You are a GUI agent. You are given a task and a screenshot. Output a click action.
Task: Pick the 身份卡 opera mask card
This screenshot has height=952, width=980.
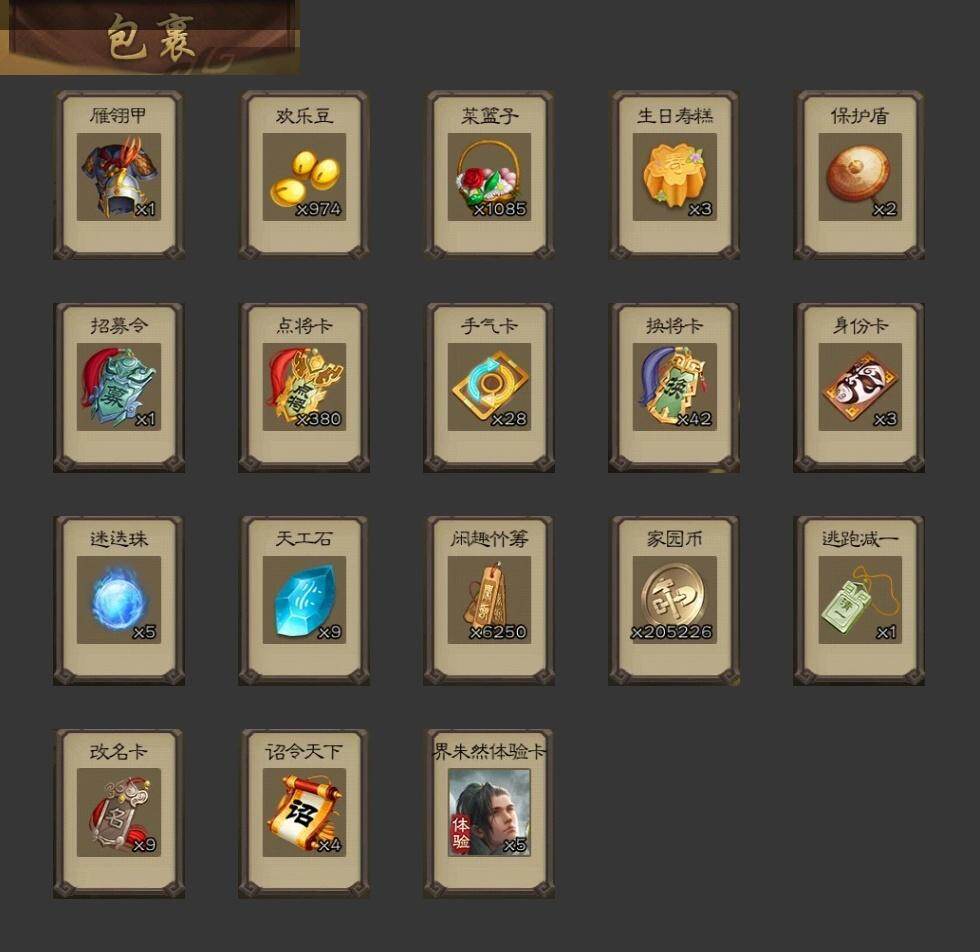(860, 387)
